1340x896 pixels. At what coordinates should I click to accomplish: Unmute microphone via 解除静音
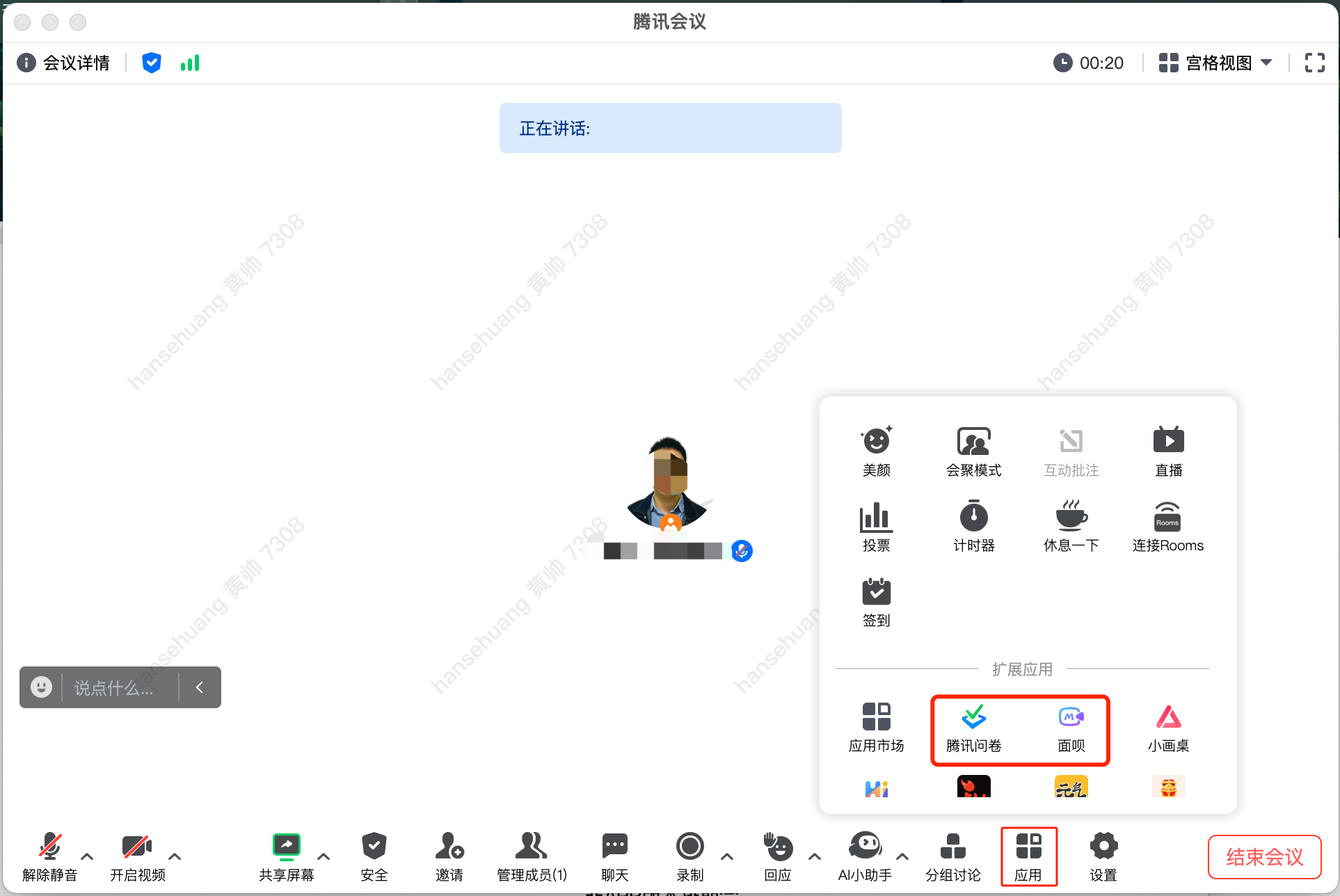click(x=49, y=857)
